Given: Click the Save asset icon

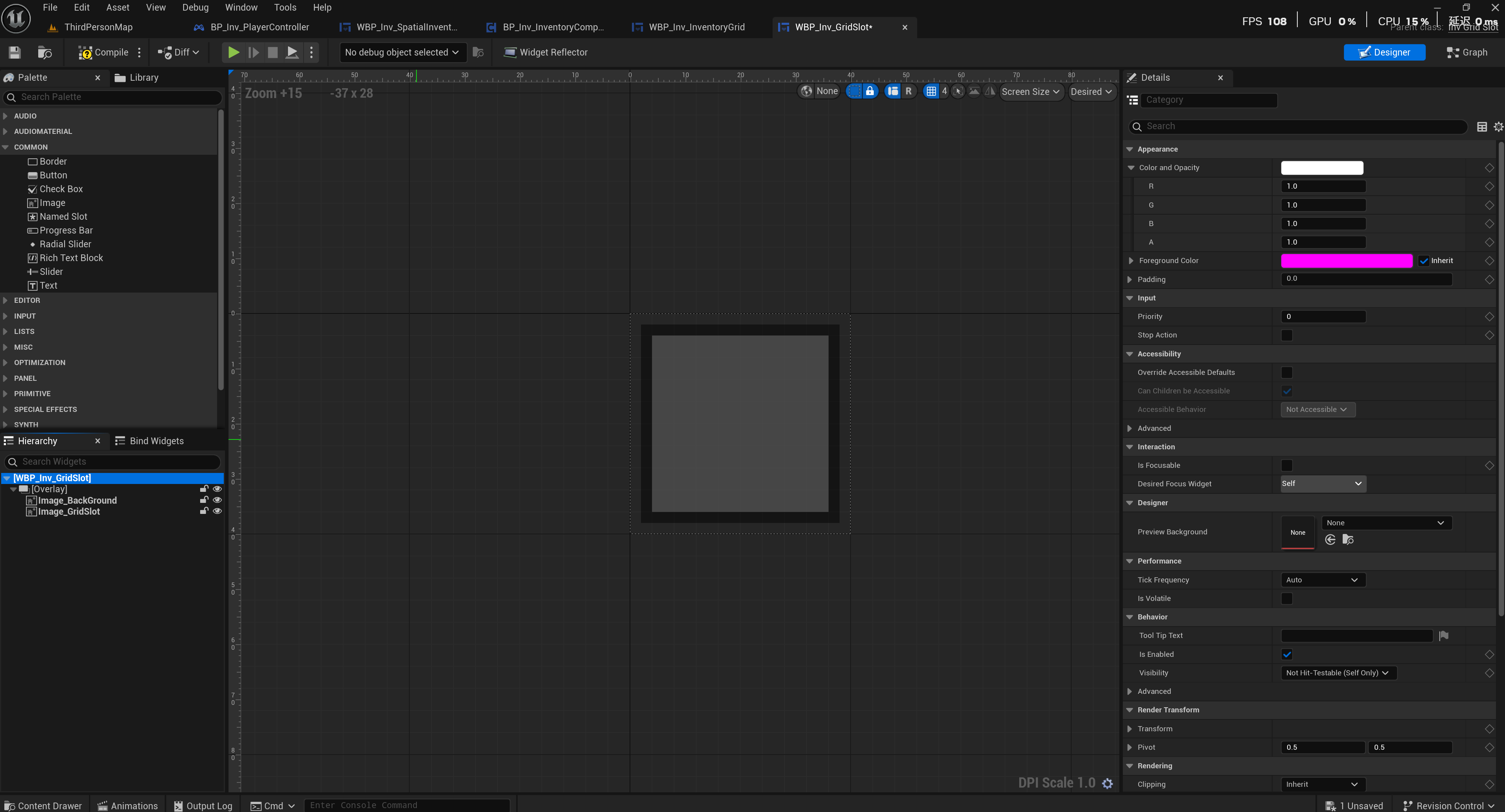Looking at the screenshot, I should [15, 52].
